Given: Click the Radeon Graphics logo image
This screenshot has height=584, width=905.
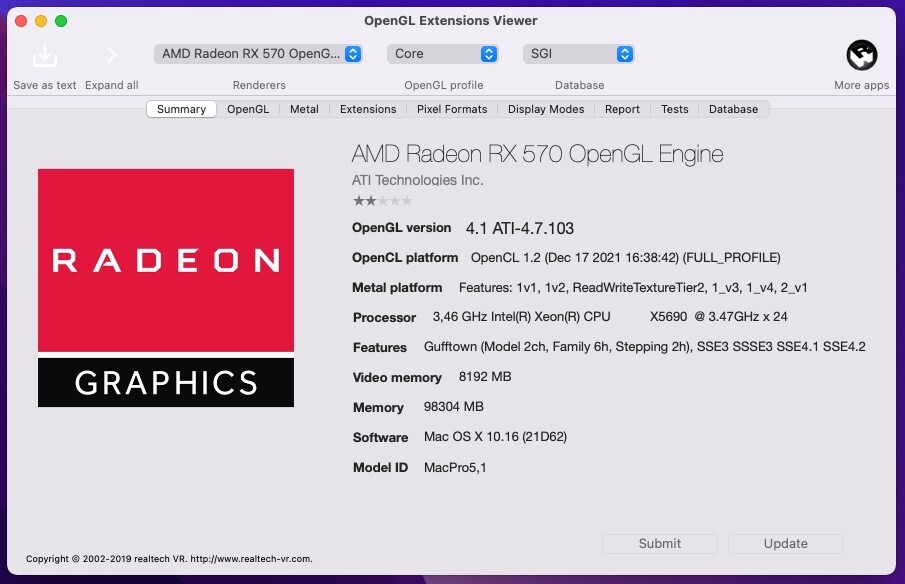Looking at the screenshot, I should (166, 288).
